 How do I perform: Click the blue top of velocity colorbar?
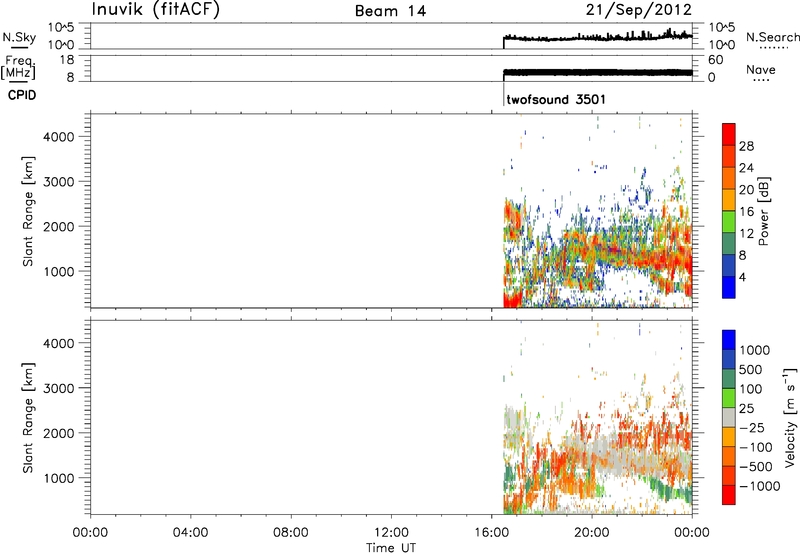(729, 340)
